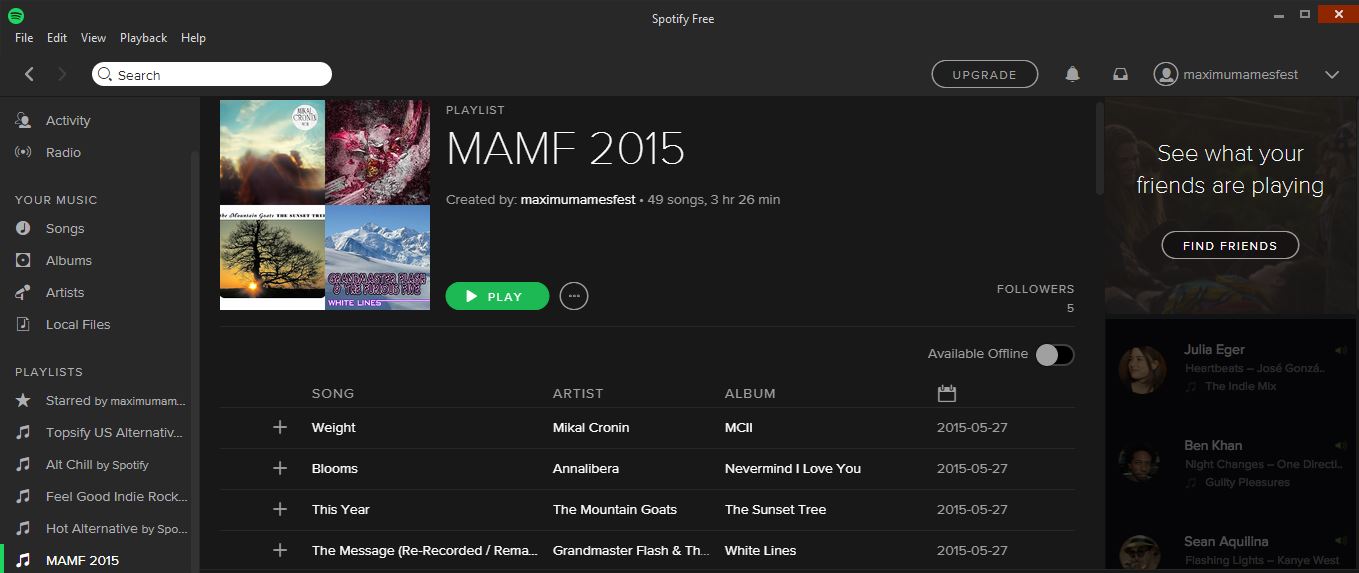This screenshot has height=573, width=1359.
Task: Open the three-dots more options button
Action: tap(573, 297)
